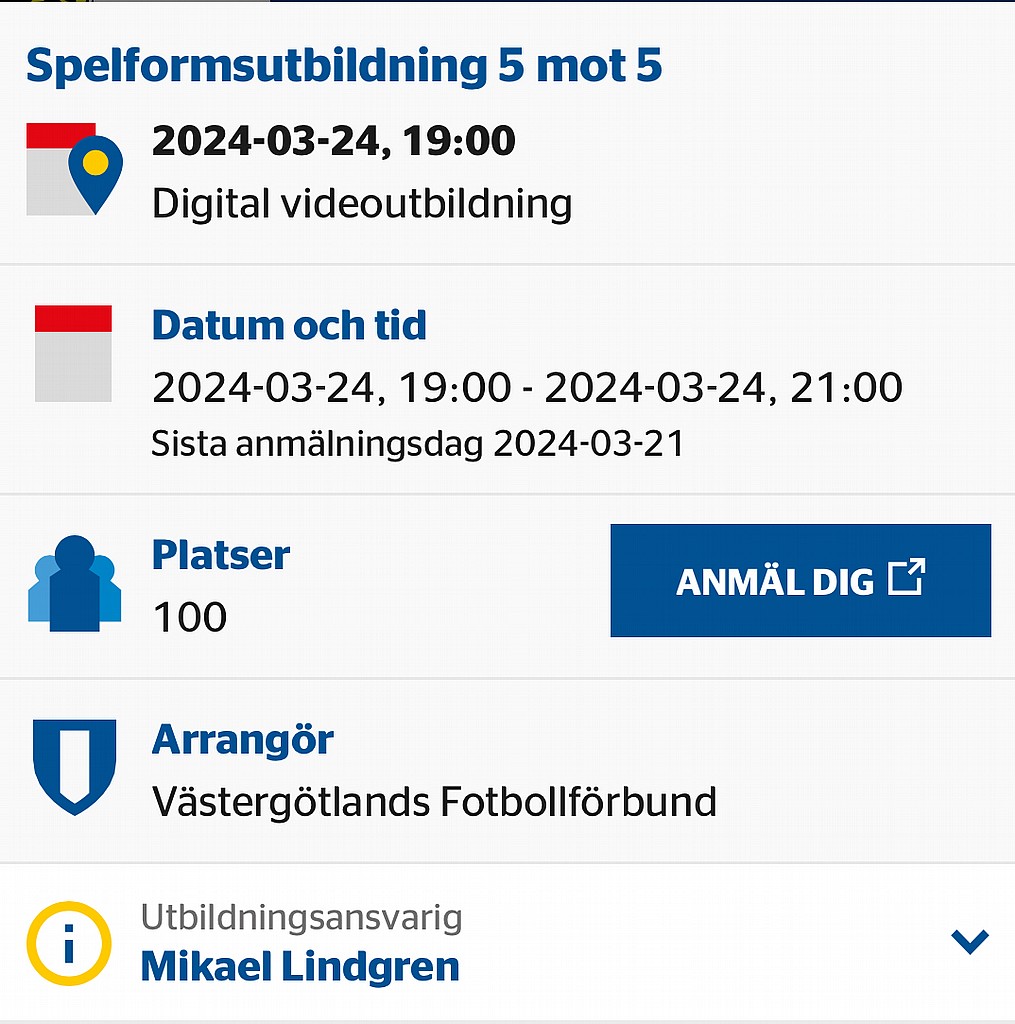The height and width of the screenshot is (1024, 1015).
Task: Click the ANMÄL DIG button
Action: pyautogui.click(x=801, y=580)
